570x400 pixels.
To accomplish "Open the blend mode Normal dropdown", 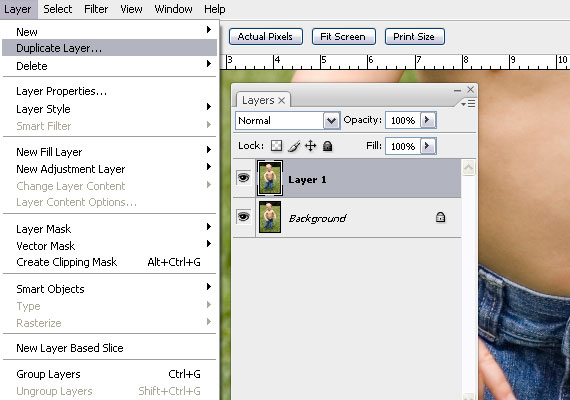I will pos(331,120).
